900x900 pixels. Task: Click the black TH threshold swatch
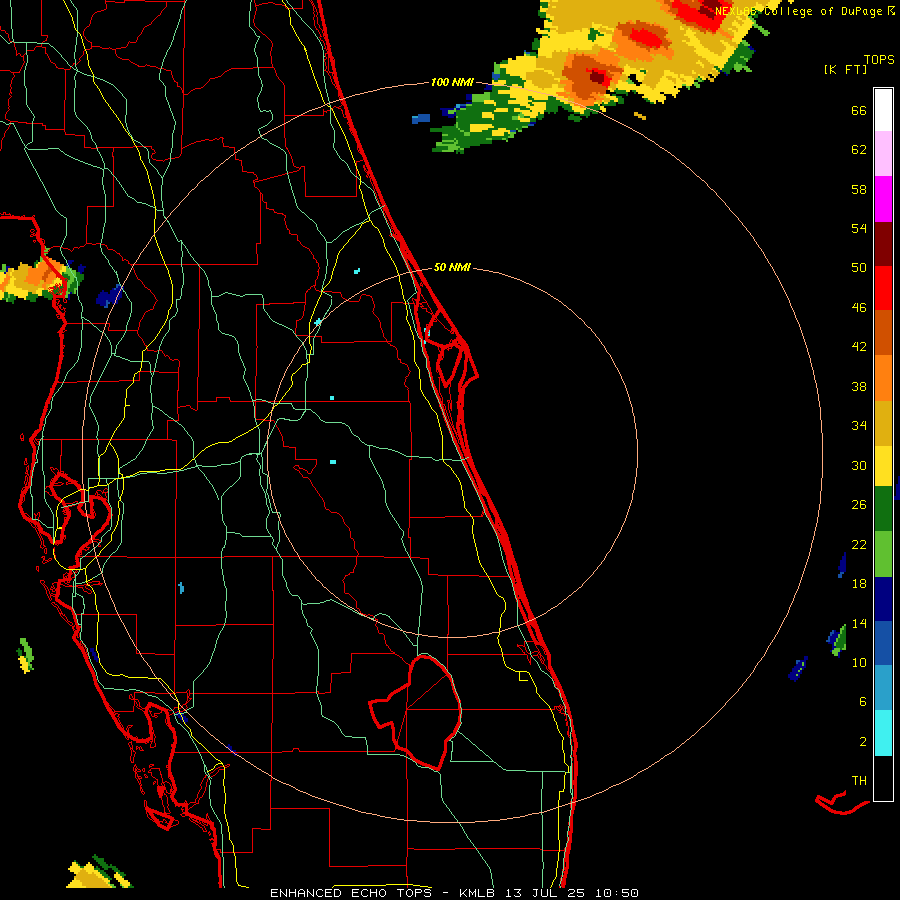click(883, 778)
